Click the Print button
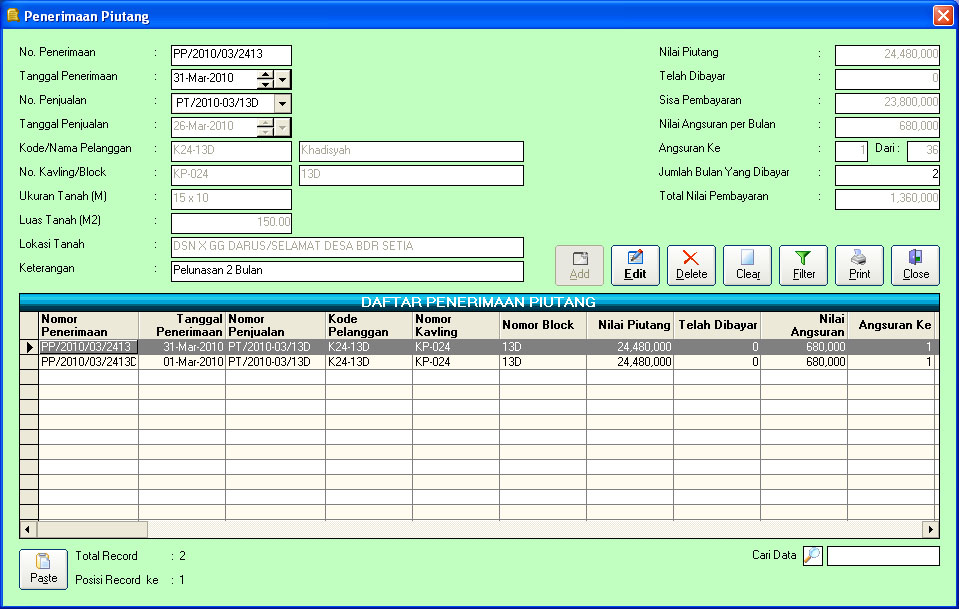The width and height of the screenshot is (959, 609). (x=859, y=265)
